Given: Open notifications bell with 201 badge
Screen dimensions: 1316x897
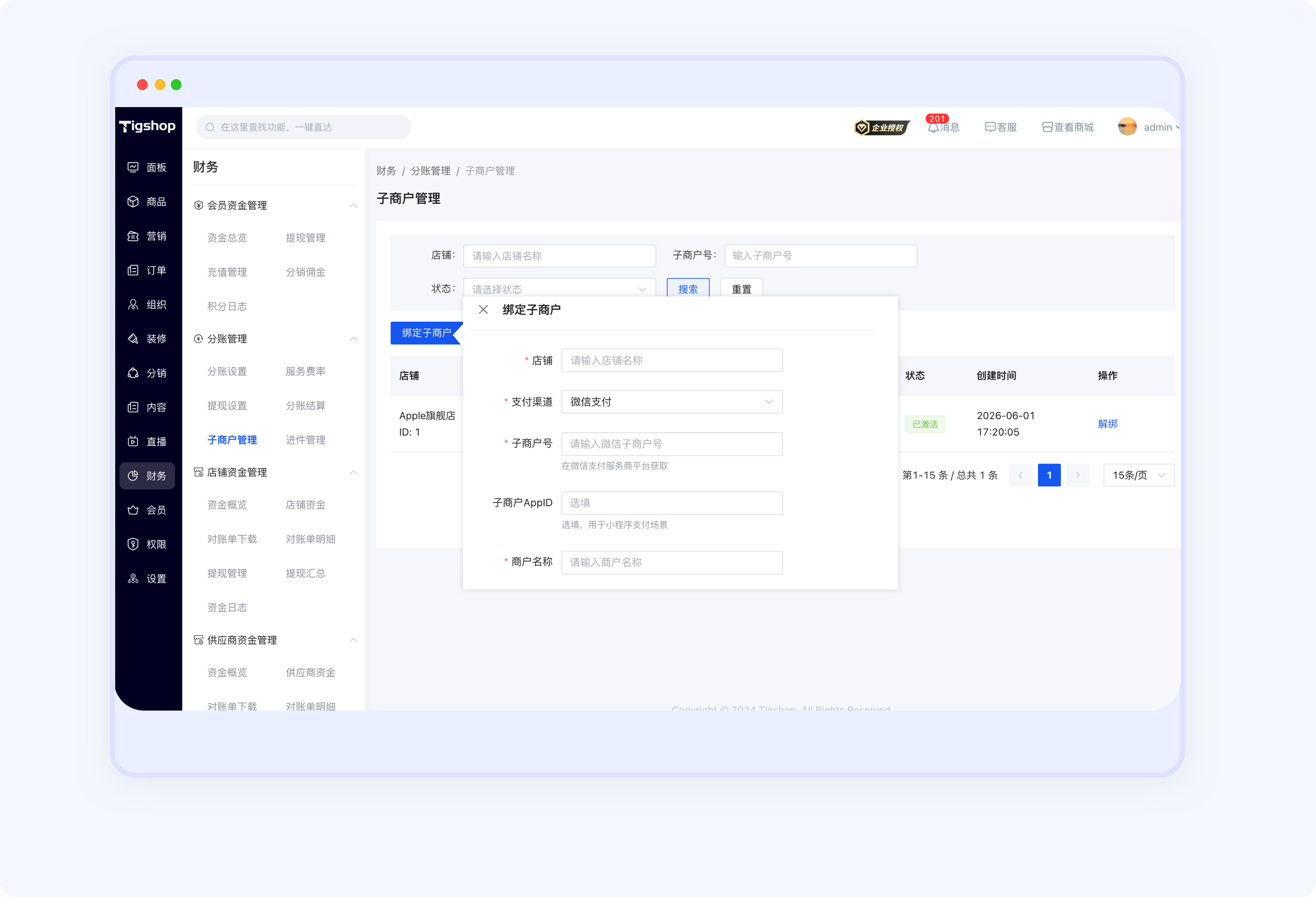Looking at the screenshot, I should (933, 127).
